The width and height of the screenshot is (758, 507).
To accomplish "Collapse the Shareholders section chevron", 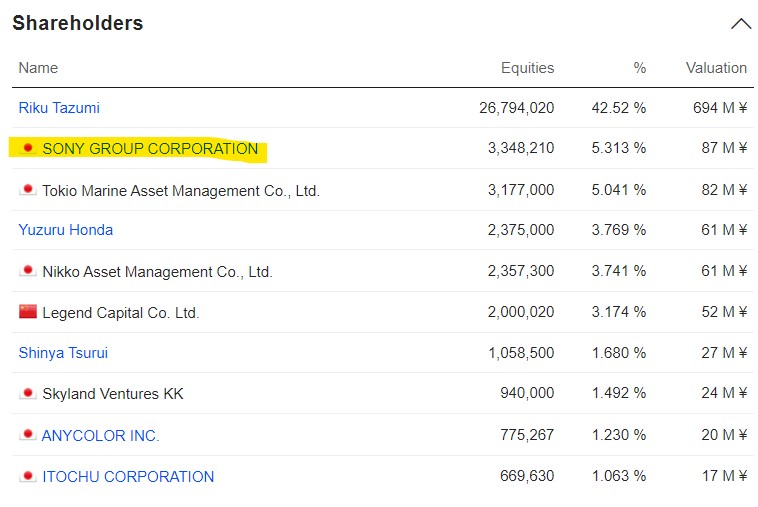I will [740, 24].
